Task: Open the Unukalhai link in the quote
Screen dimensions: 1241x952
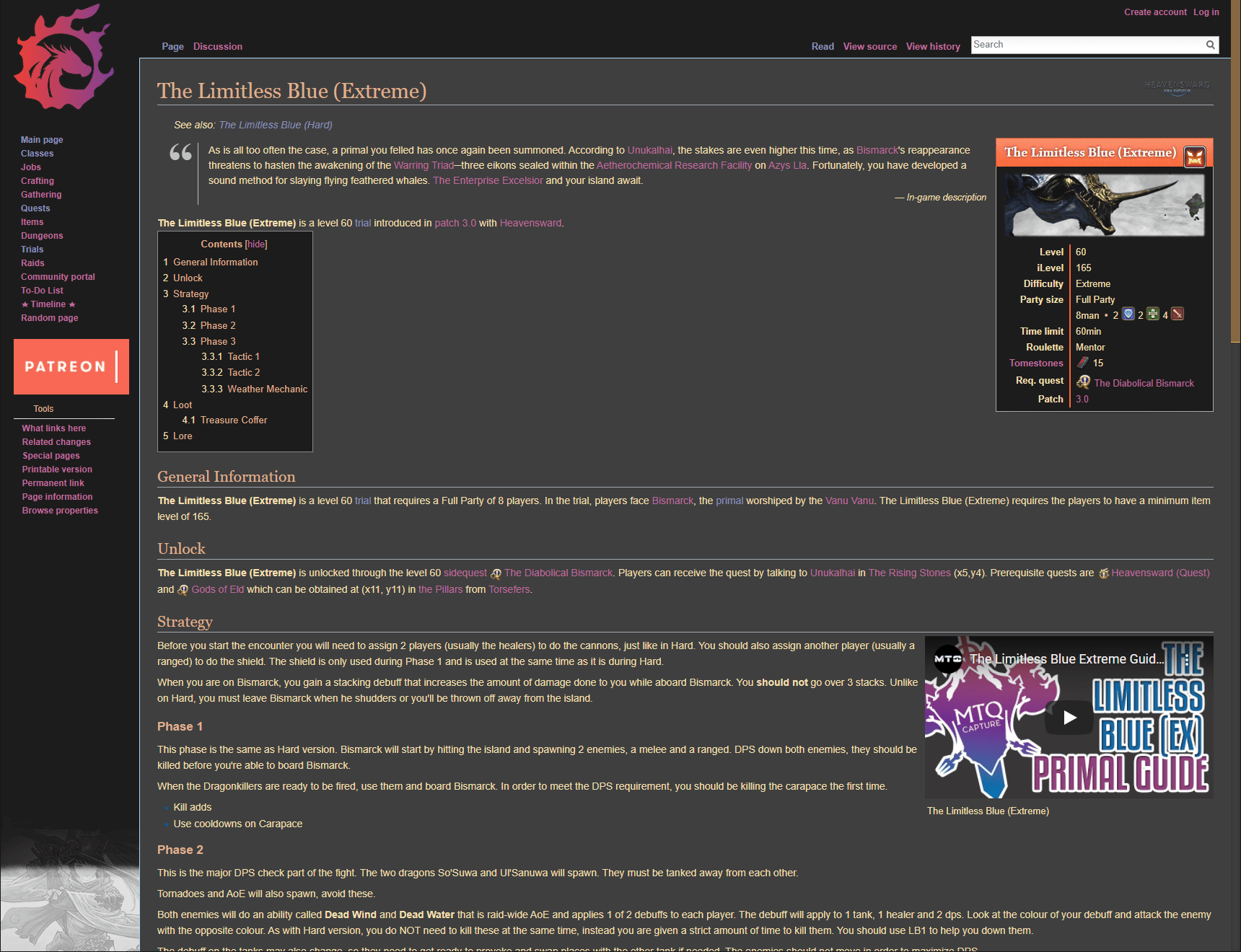Action: (x=649, y=151)
